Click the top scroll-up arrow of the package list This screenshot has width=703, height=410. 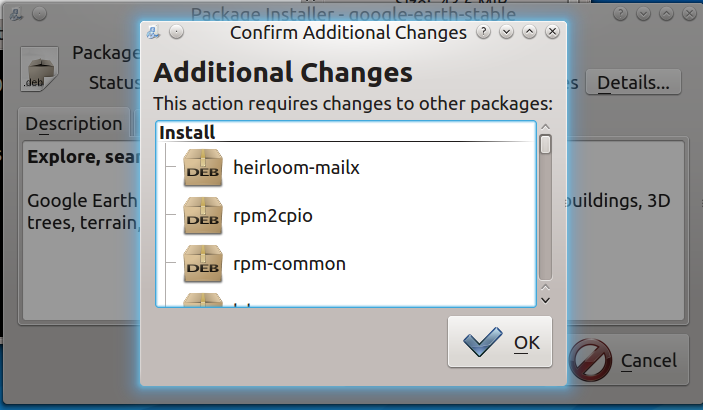[545, 127]
